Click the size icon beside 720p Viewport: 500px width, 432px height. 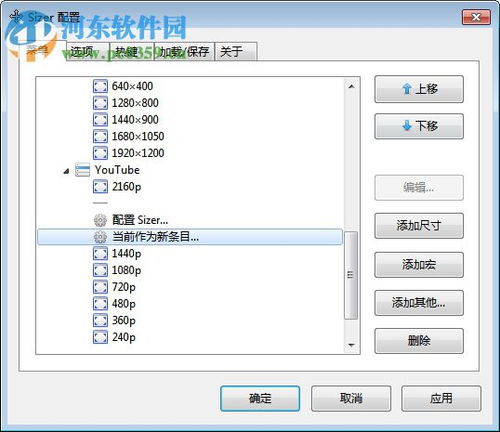tap(100, 287)
